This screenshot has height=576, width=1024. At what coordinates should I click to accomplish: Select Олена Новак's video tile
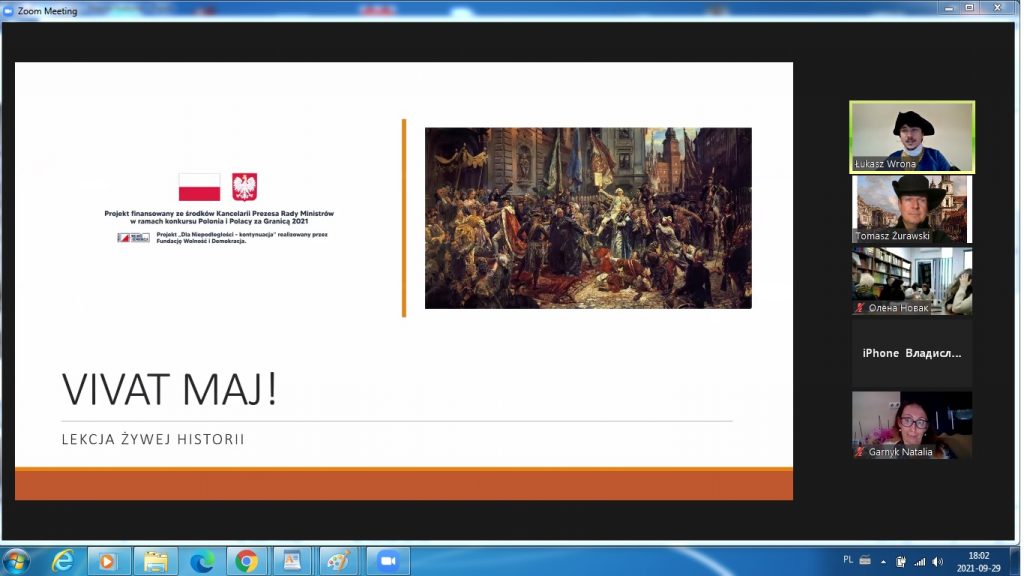point(911,281)
